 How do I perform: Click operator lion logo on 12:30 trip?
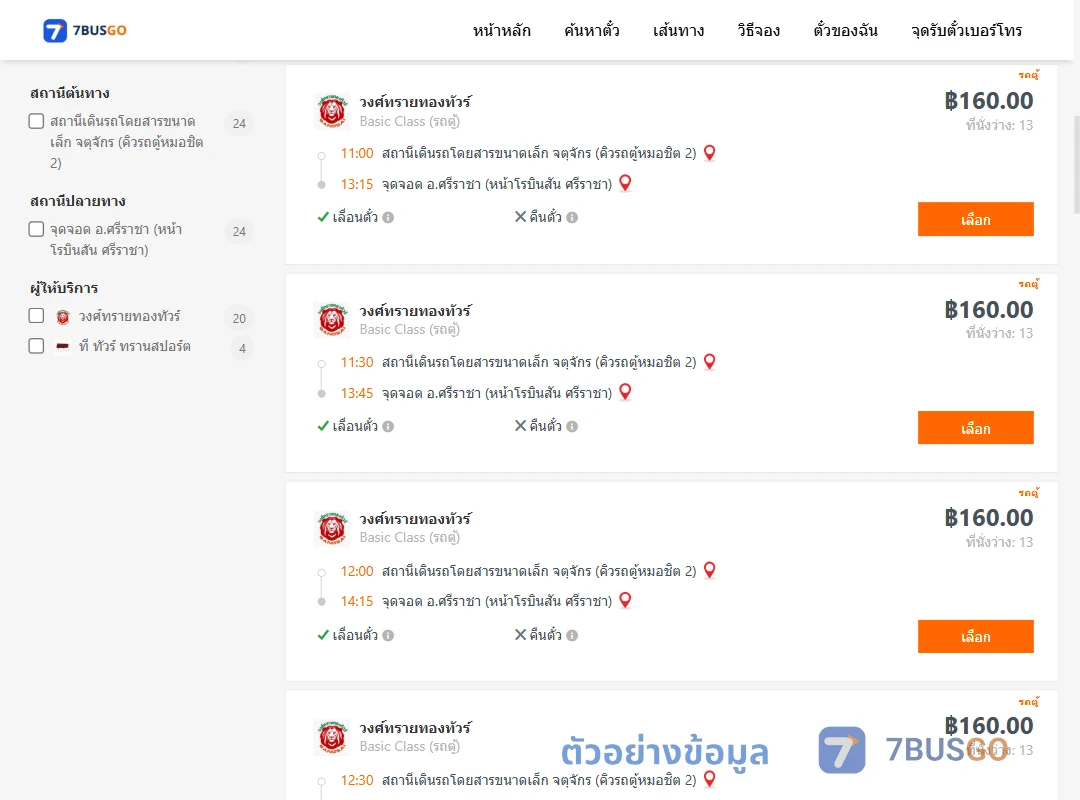click(x=332, y=737)
